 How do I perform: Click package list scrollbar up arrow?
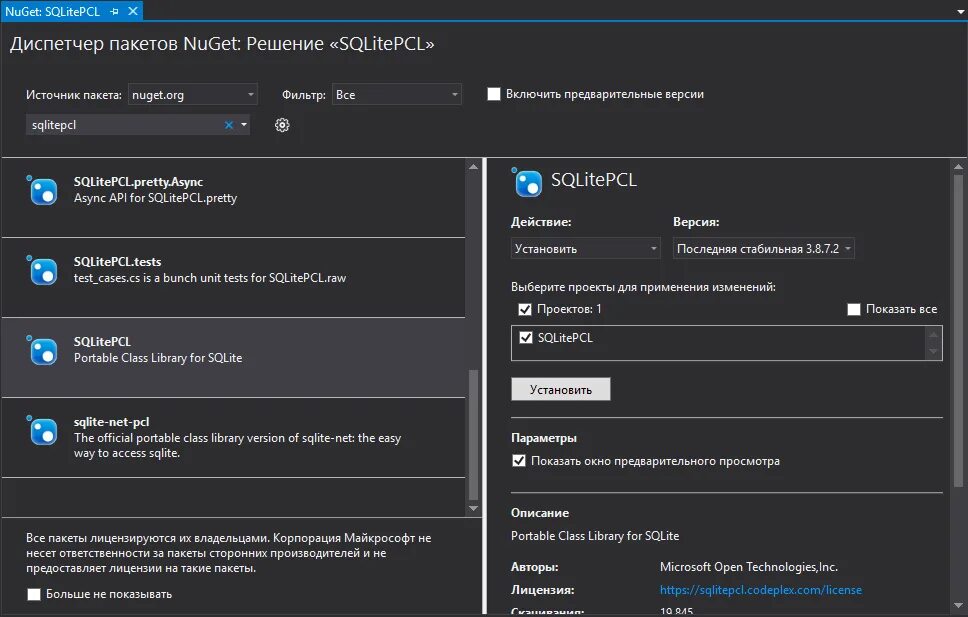pos(474,167)
